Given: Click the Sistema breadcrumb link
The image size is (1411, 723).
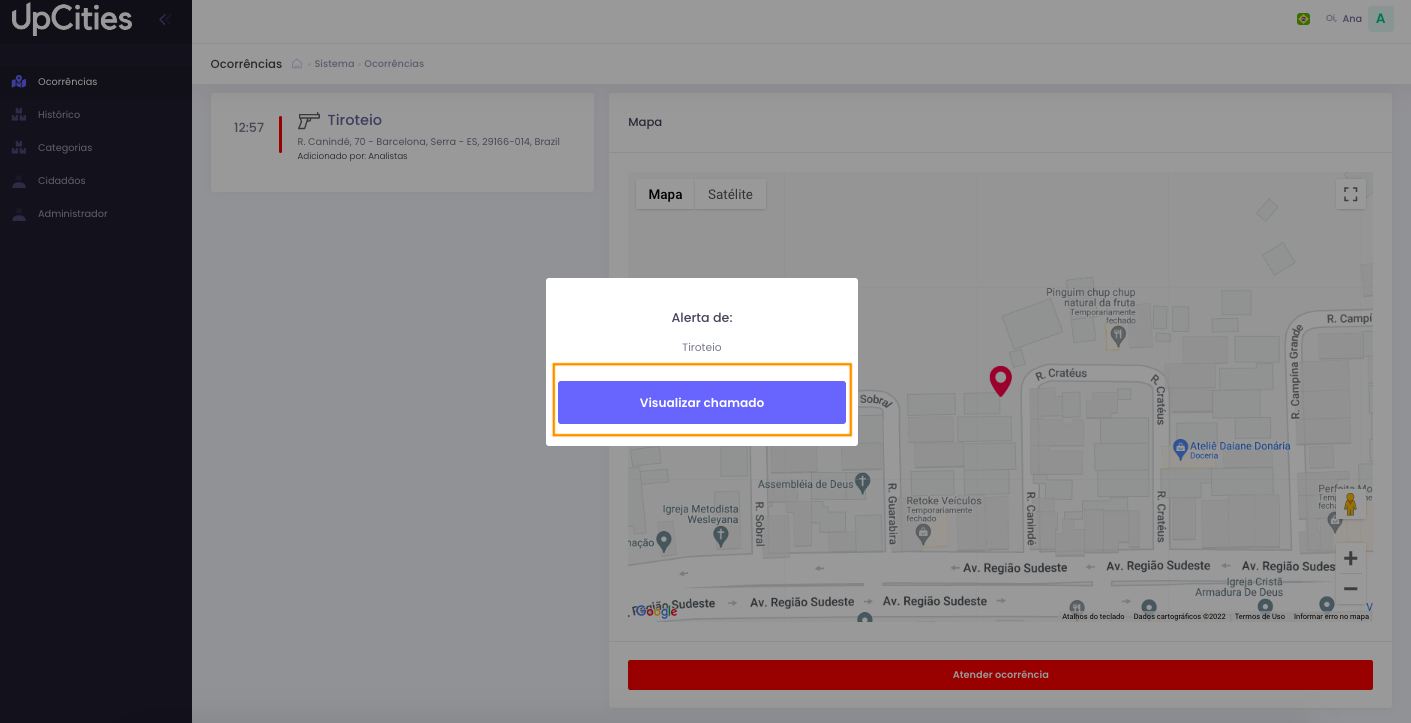Looking at the screenshot, I should tap(334, 64).
